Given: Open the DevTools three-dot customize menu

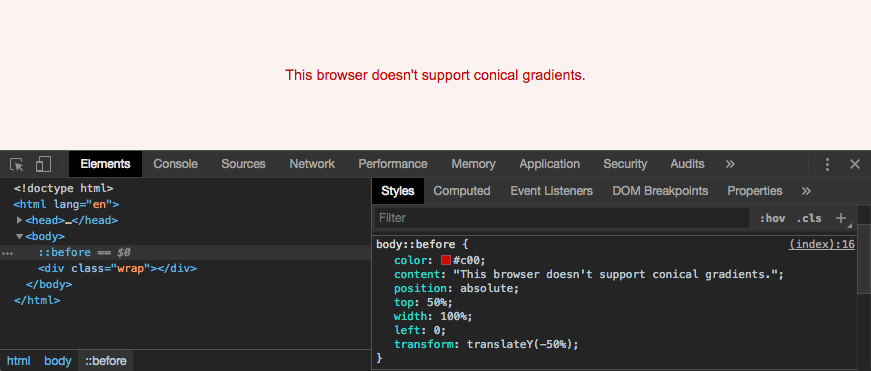Looking at the screenshot, I should (x=827, y=164).
